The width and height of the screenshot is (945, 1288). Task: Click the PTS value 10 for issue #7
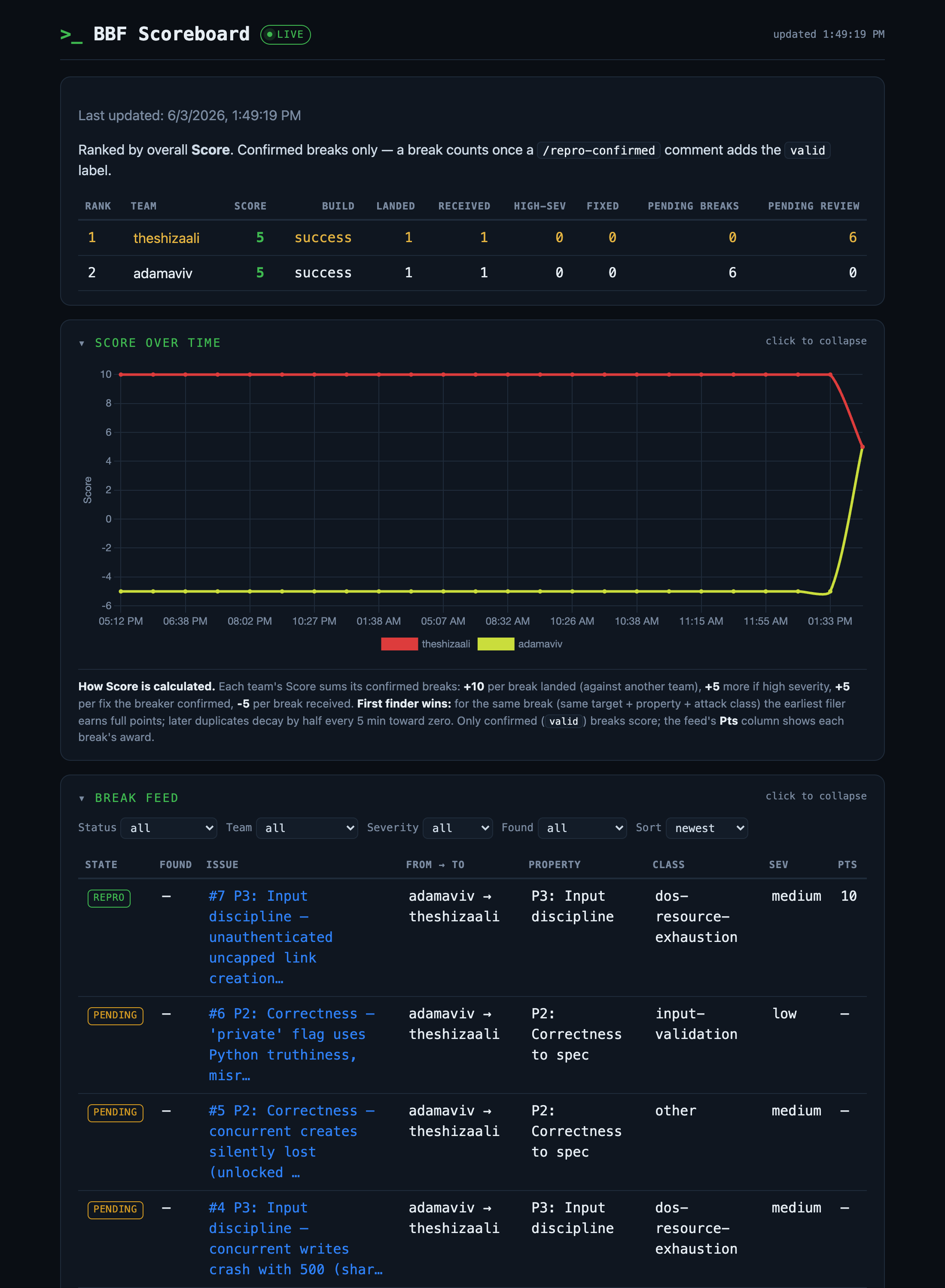tap(848, 896)
